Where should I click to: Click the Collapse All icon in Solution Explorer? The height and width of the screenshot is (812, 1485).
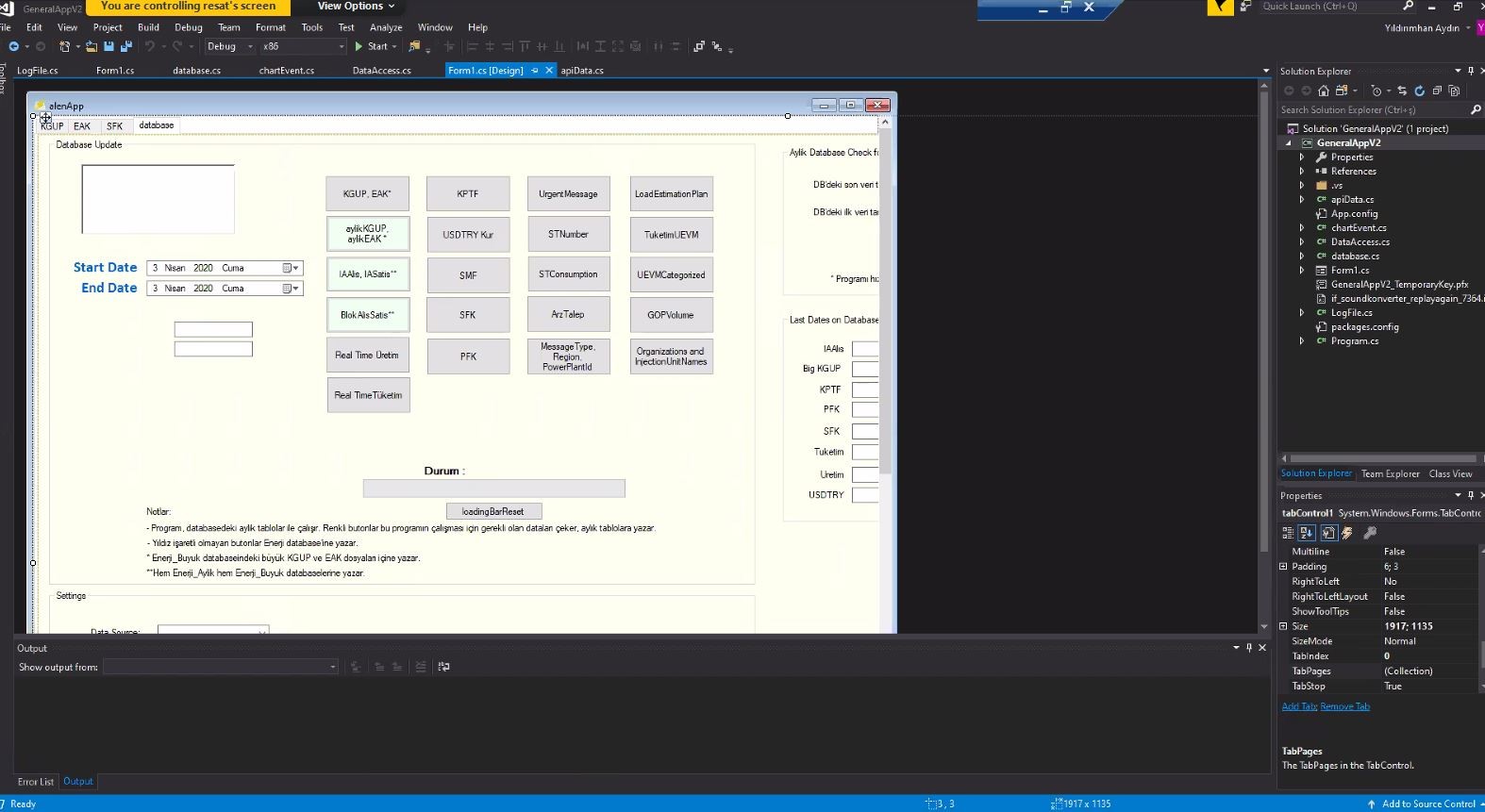coord(1437,91)
